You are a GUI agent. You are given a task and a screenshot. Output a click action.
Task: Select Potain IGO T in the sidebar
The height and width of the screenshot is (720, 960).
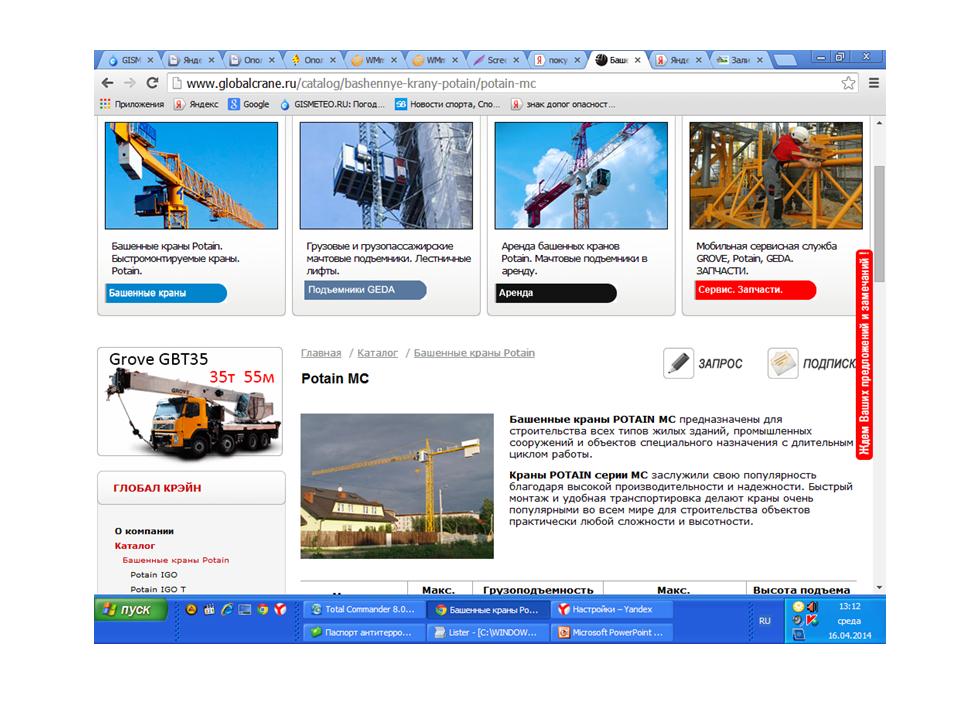[158, 590]
